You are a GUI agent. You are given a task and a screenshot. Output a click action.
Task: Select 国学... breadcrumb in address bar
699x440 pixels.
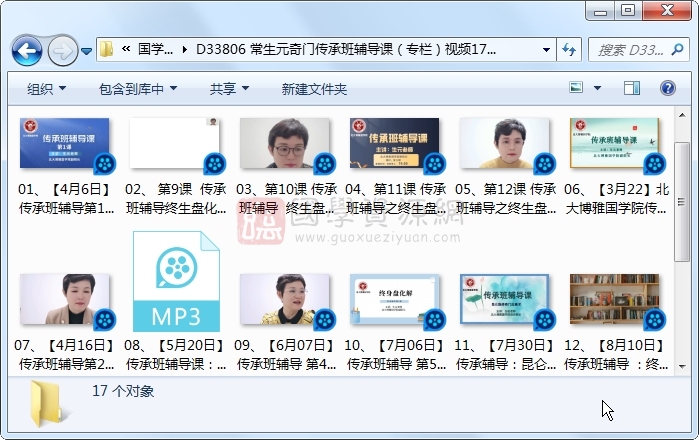[x=155, y=49]
